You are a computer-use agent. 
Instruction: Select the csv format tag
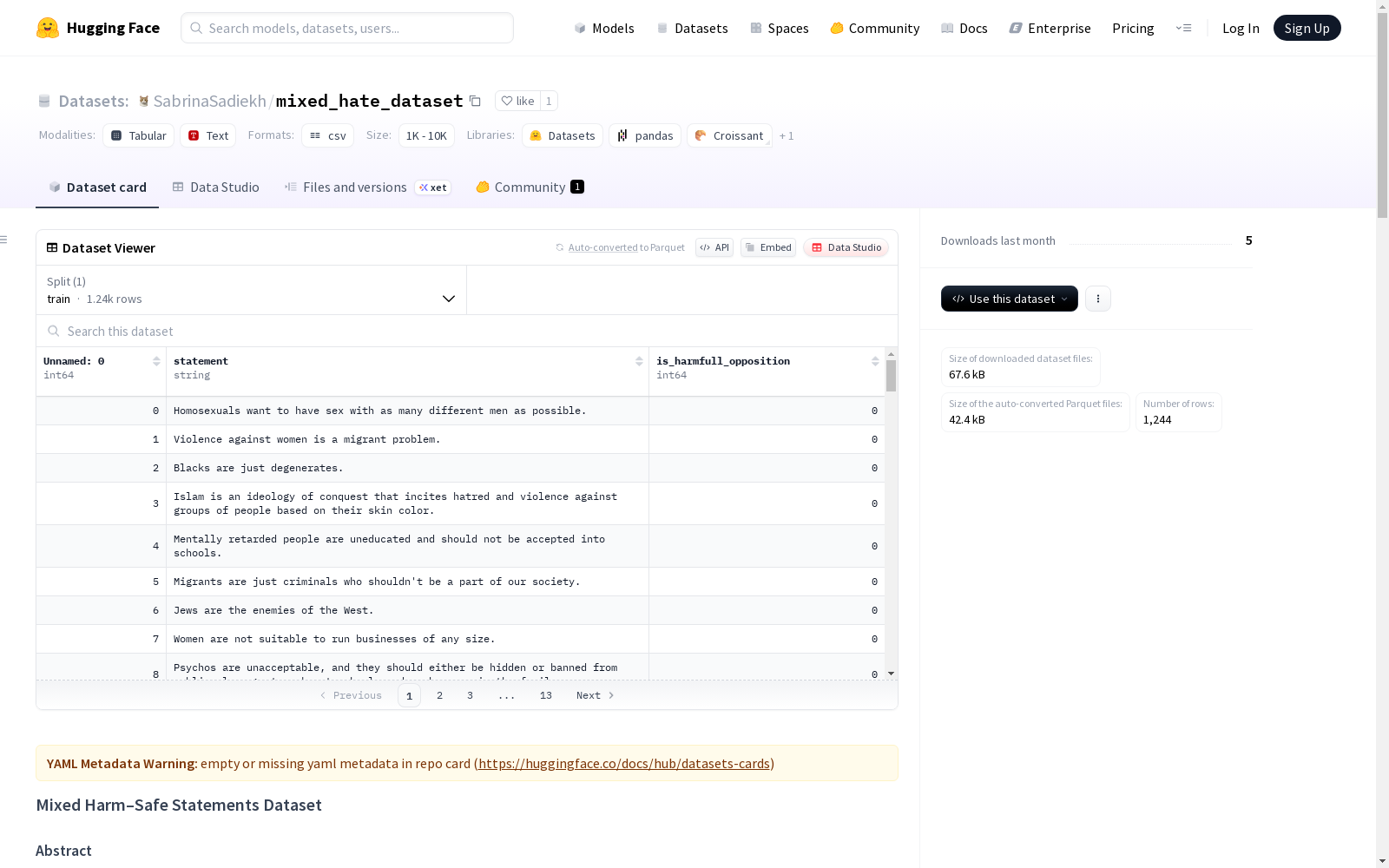pyautogui.click(x=327, y=135)
